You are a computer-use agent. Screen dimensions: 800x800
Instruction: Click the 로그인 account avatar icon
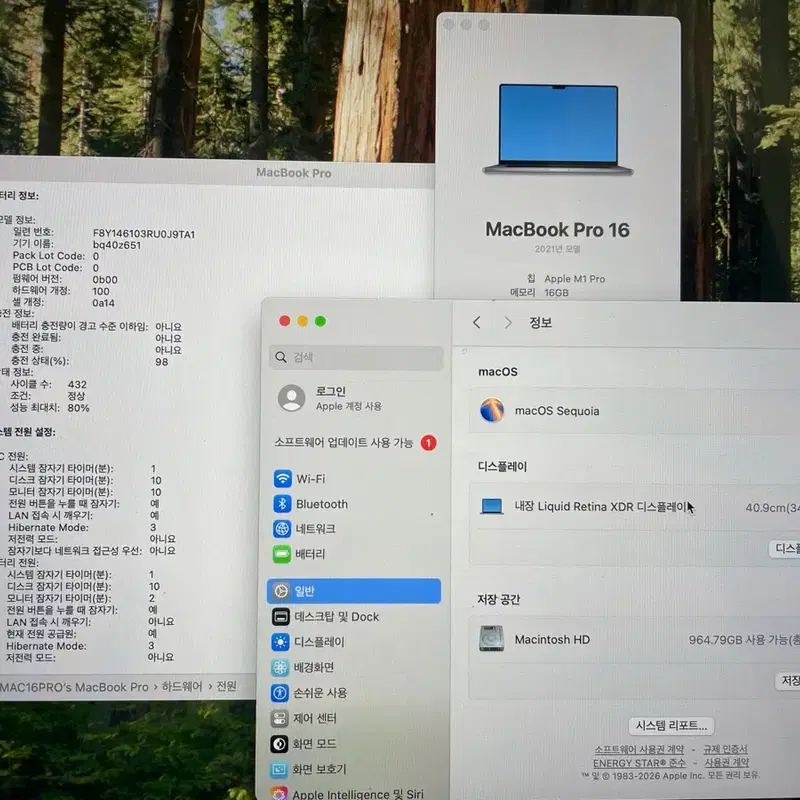click(x=292, y=398)
